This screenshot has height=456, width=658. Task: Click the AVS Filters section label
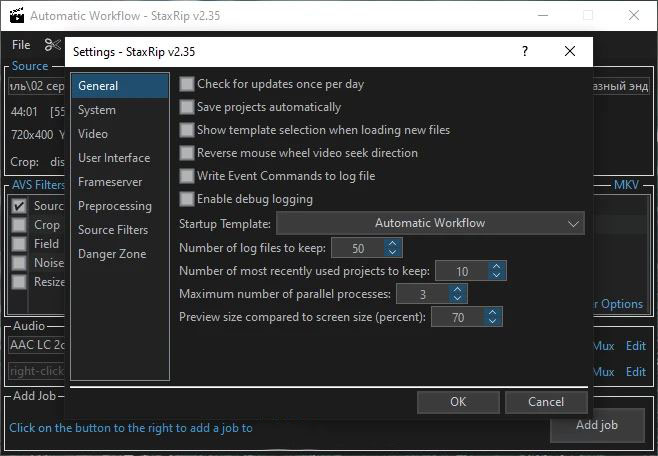(x=38, y=185)
